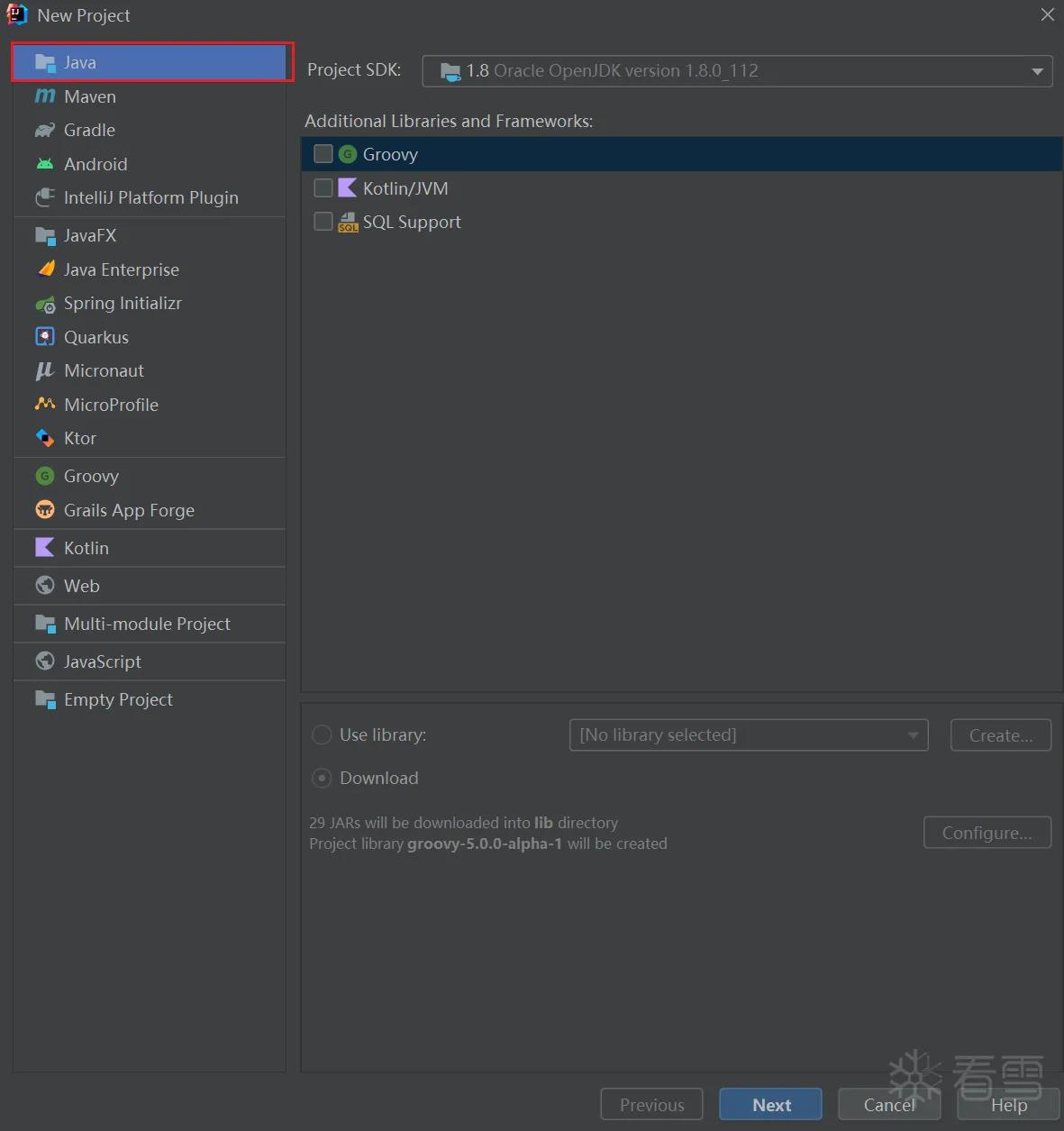Click the Next button
Viewport: 1064px width, 1131px height.
click(770, 1105)
